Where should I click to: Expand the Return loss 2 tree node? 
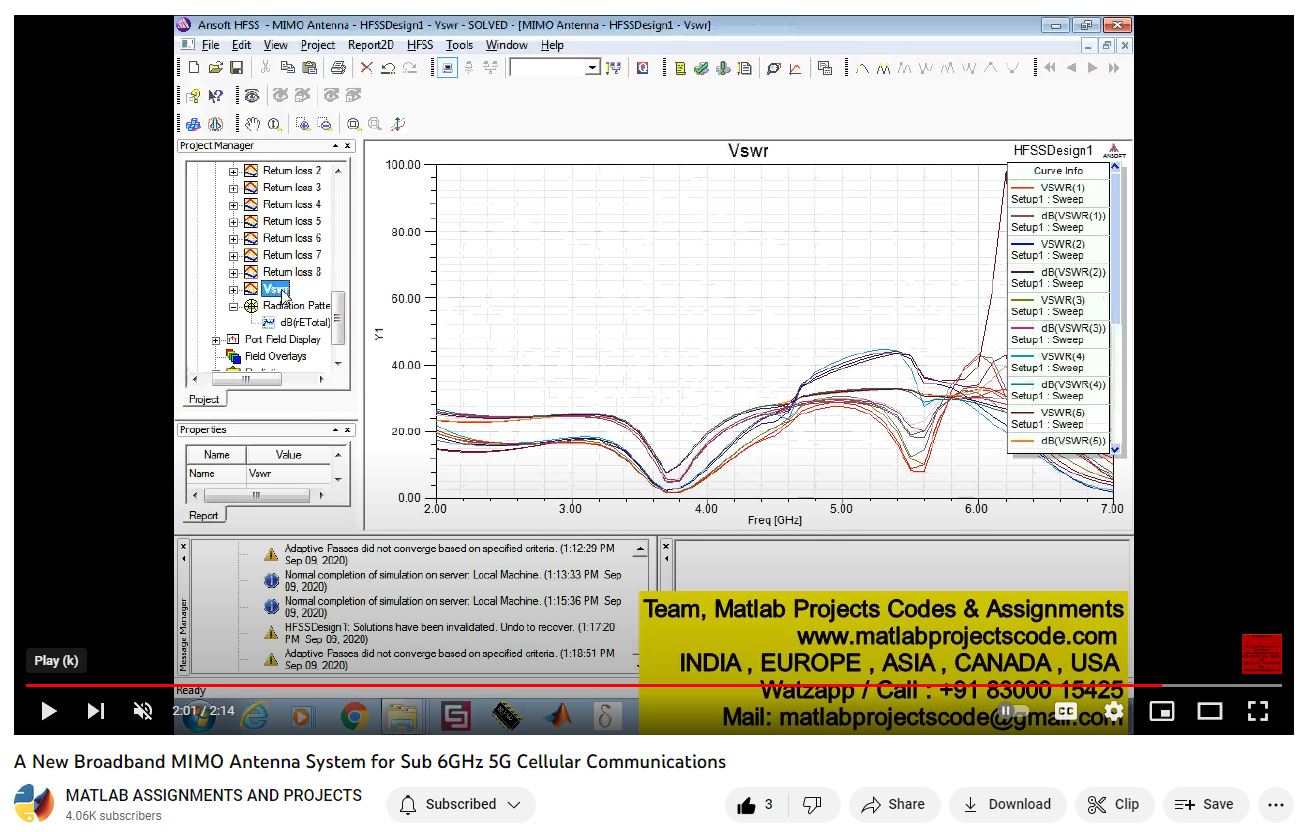tap(234, 171)
